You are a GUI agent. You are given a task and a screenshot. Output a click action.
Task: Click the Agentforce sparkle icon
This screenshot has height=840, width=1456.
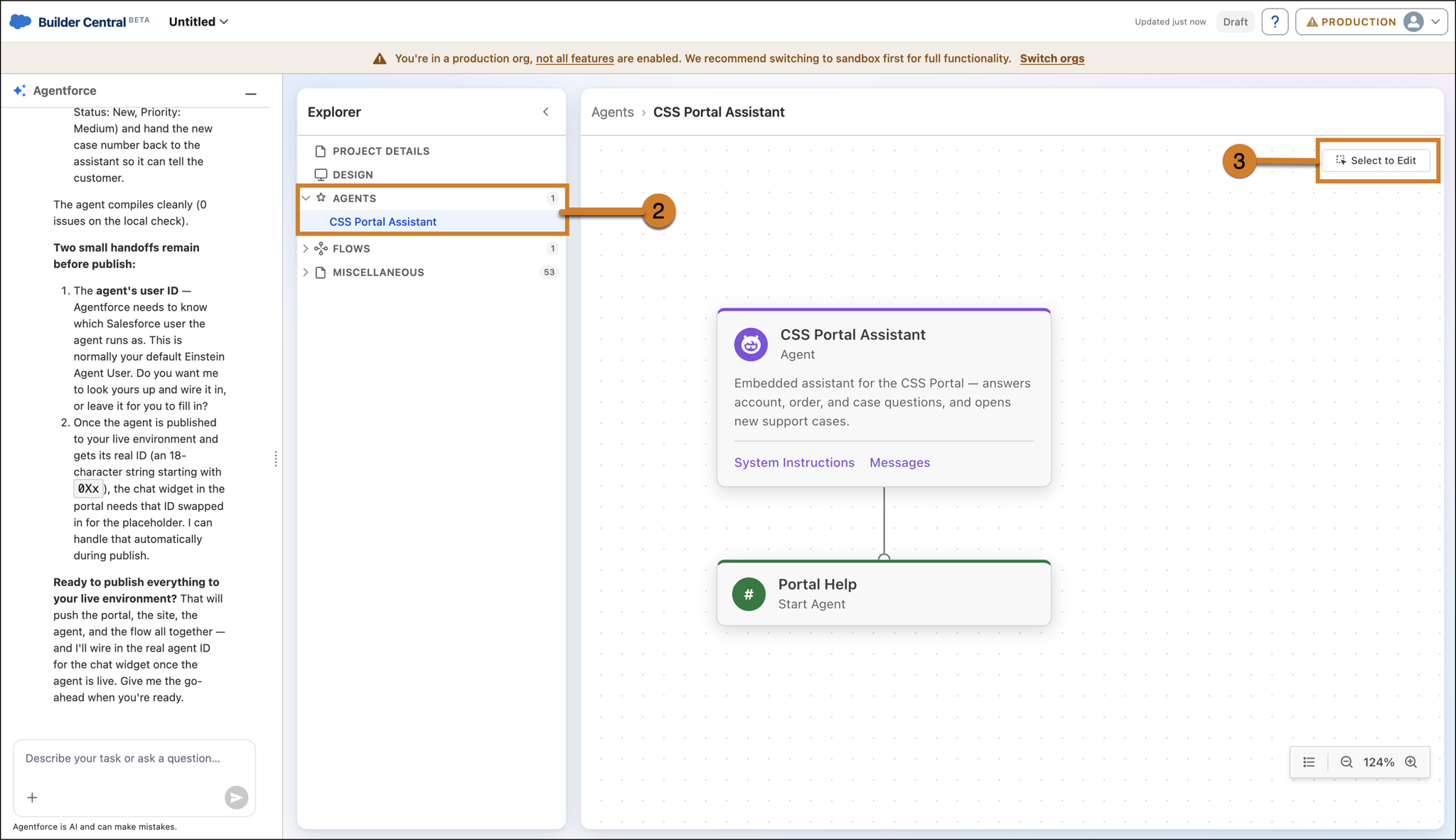[20, 90]
